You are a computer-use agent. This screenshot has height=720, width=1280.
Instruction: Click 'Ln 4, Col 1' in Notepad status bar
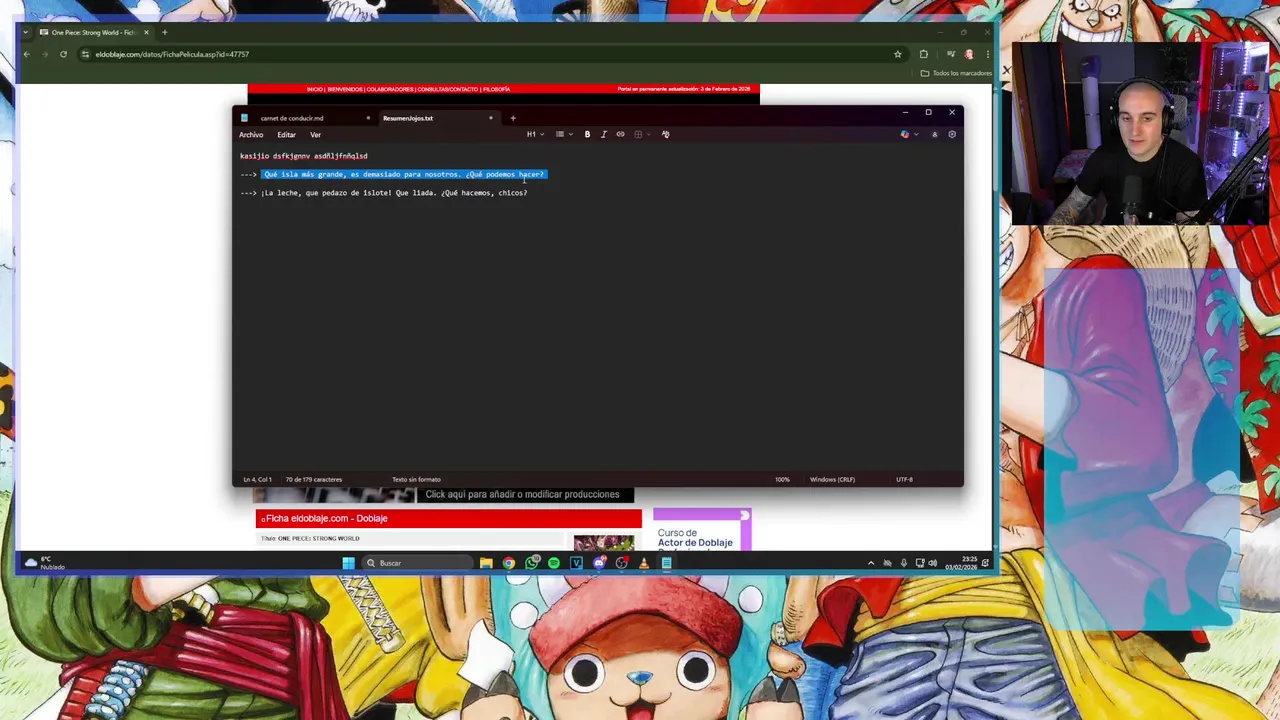[x=257, y=479]
